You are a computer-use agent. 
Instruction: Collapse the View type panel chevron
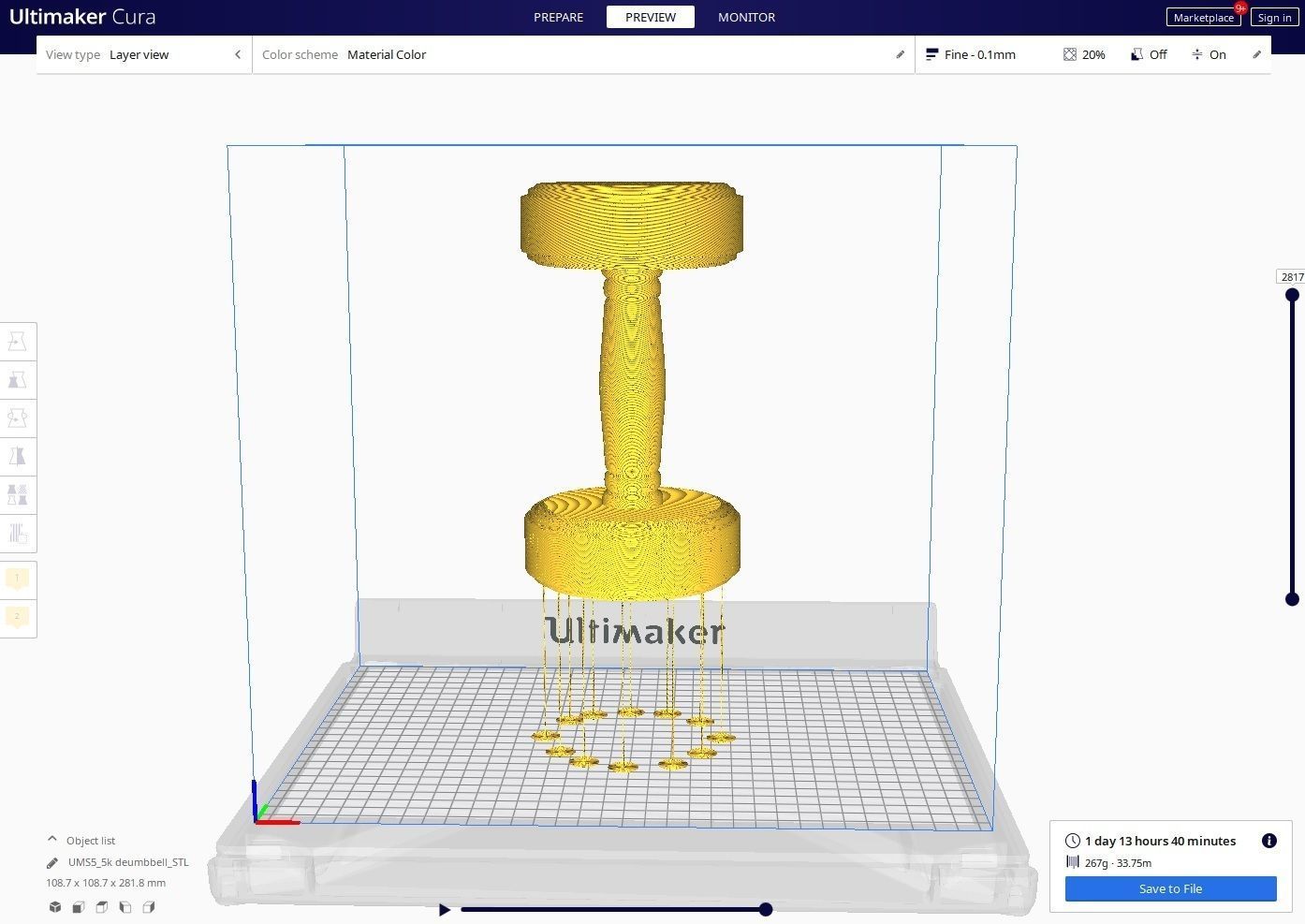tap(238, 54)
